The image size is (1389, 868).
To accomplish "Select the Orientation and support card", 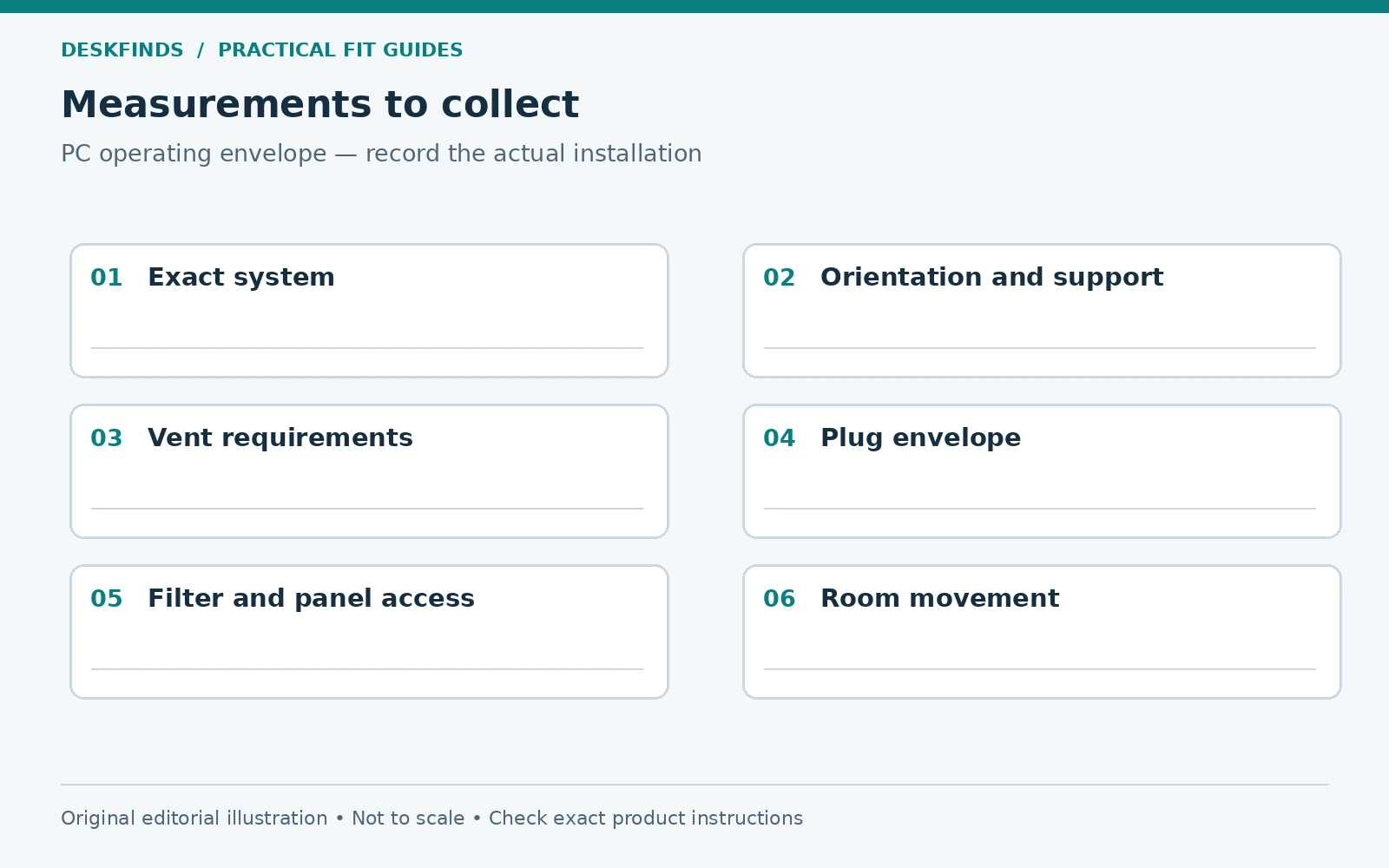I will coord(1042,311).
